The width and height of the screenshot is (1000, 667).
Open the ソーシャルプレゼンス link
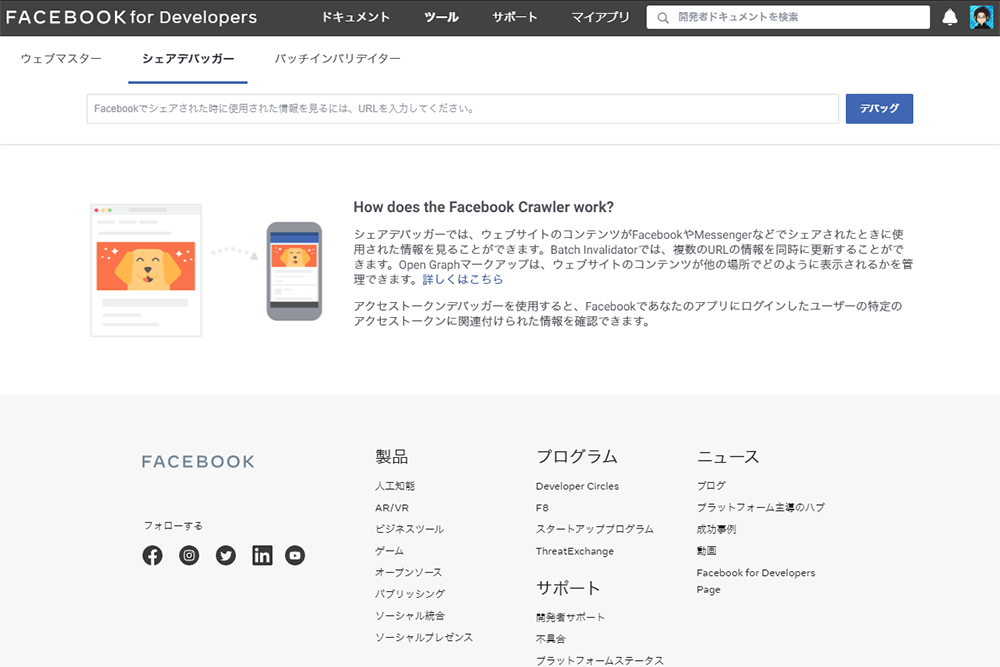click(424, 637)
